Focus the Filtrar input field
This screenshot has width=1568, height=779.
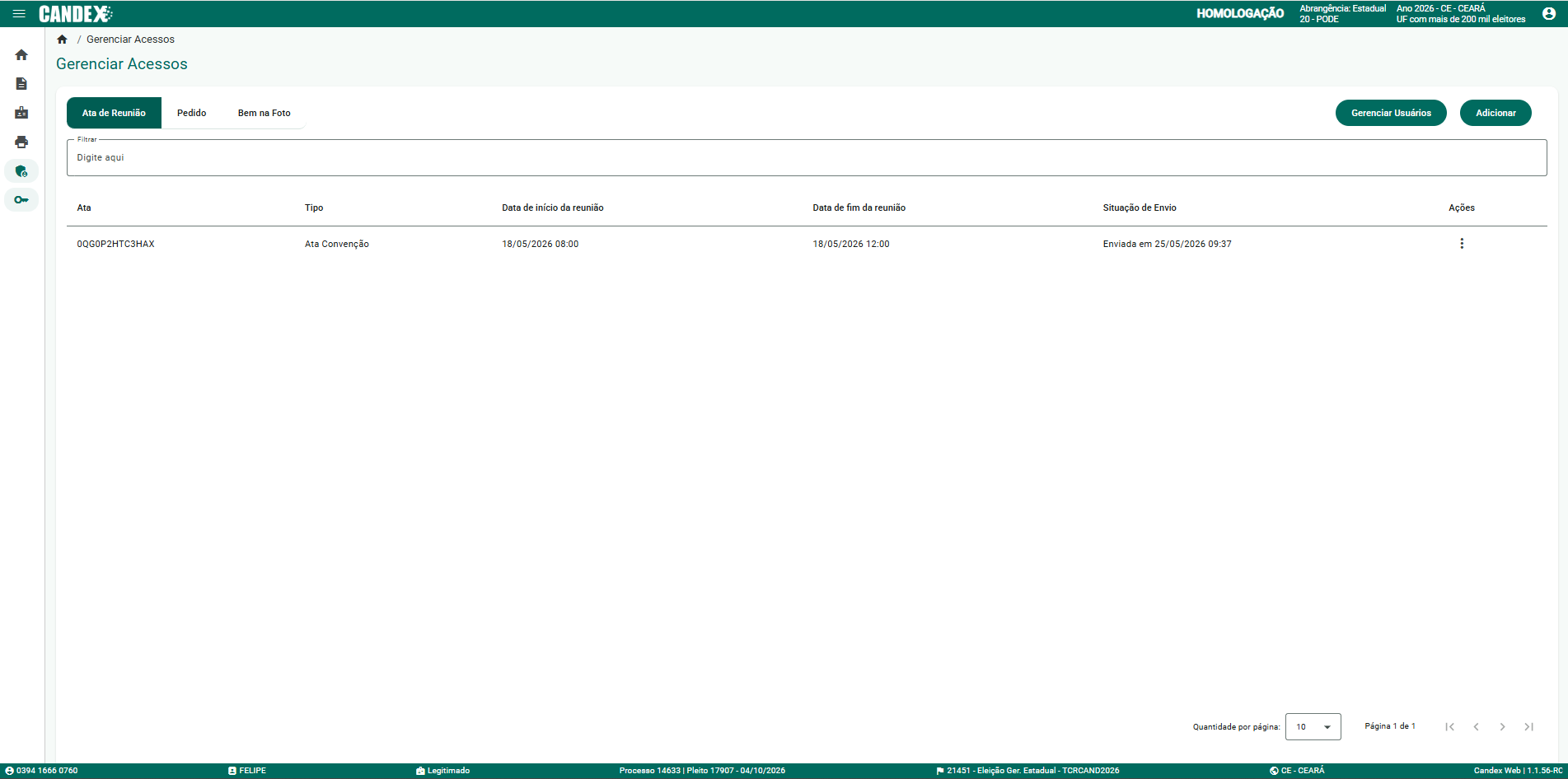tap(807, 157)
